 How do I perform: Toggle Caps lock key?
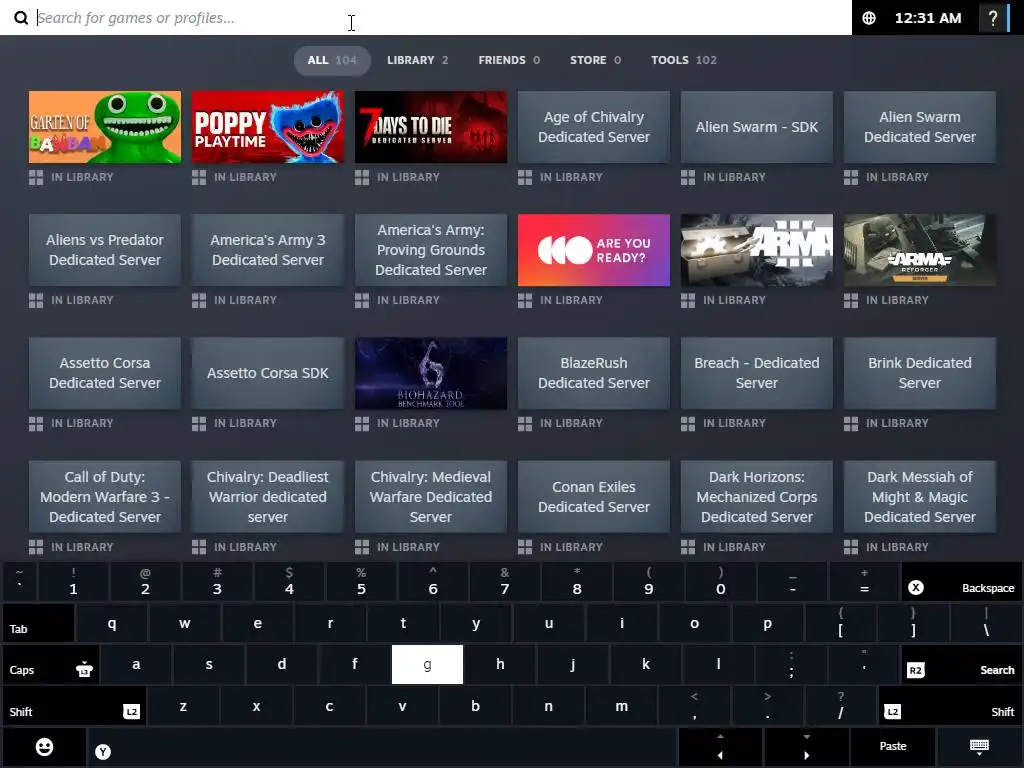click(x=51, y=665)
